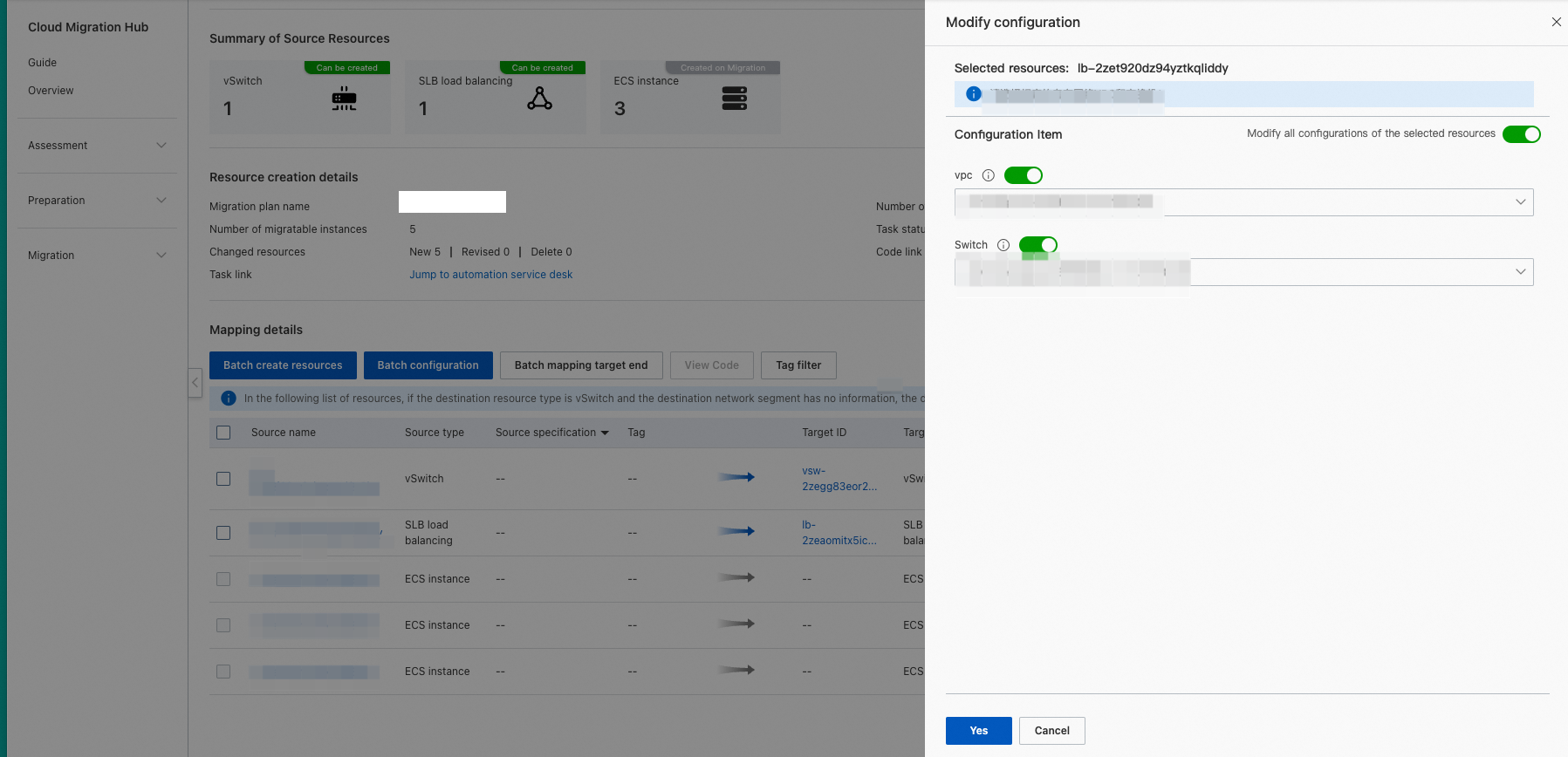The height and width of the screenshot is (757, 1568).
Task: Click the info icon in the mapping notice
Action: [229, 399]
